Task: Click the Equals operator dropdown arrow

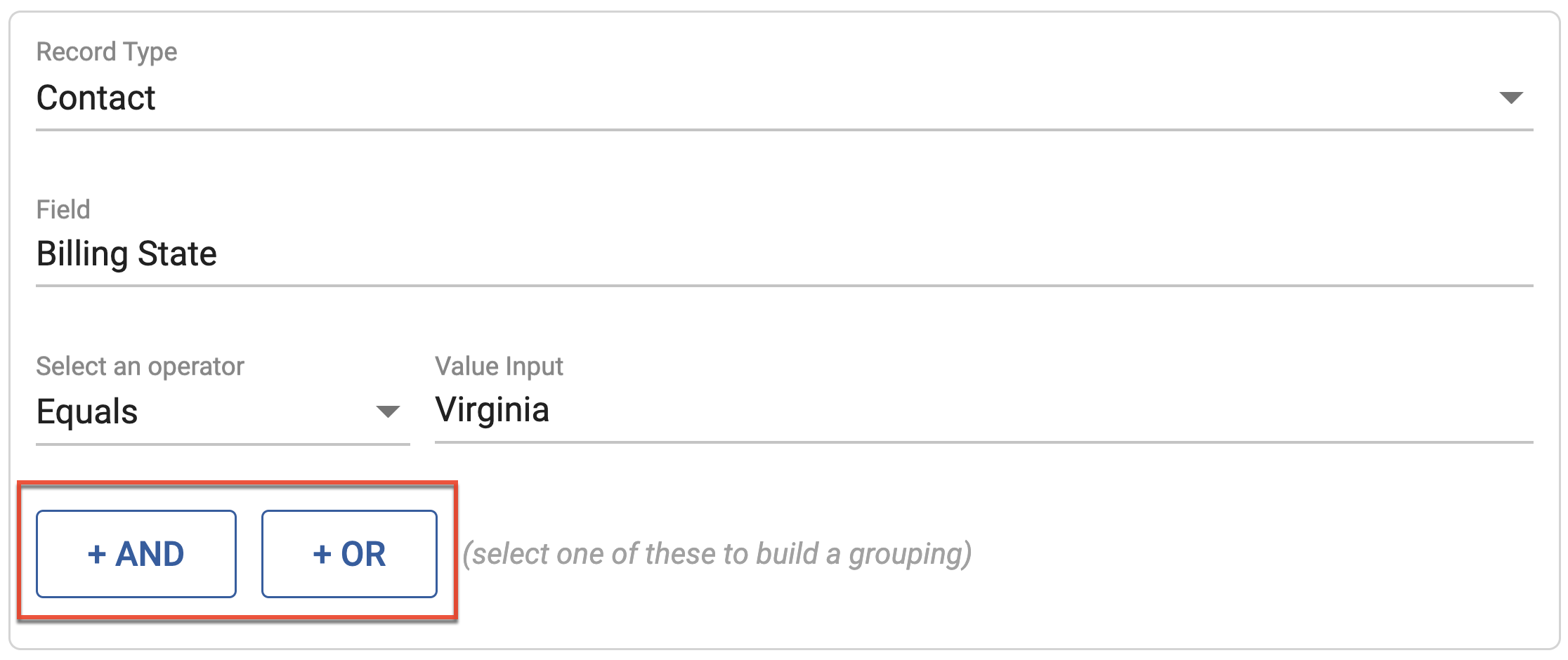Action: click(x=388, y=411)
